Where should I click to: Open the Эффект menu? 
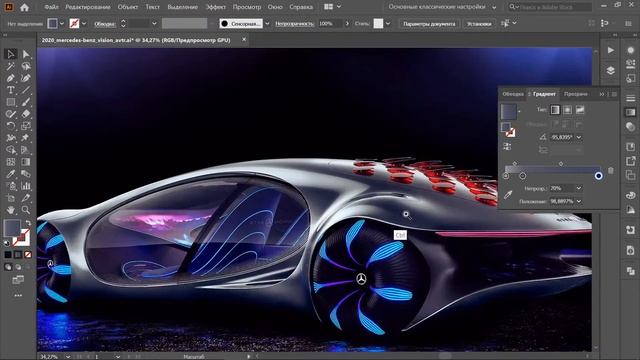pos(216,7)
